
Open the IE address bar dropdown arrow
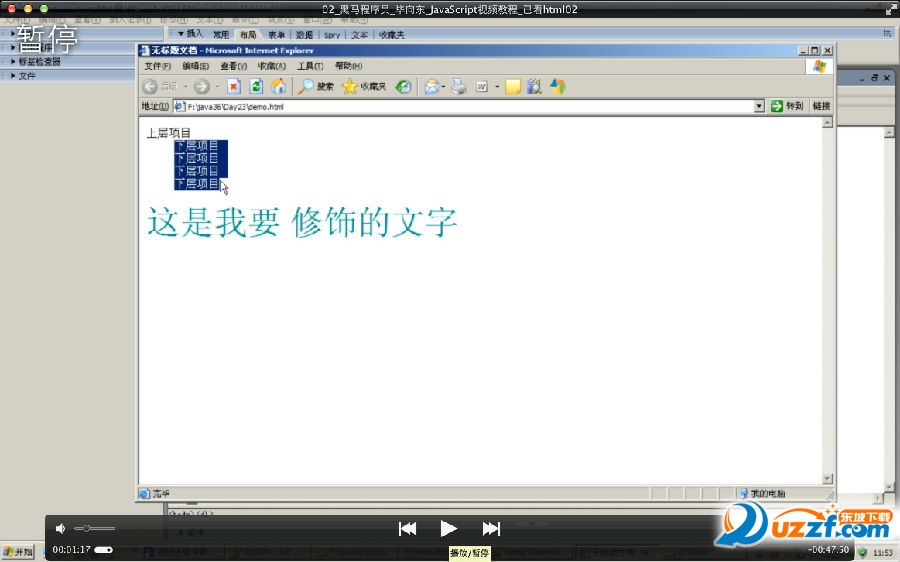coord(759,106)
